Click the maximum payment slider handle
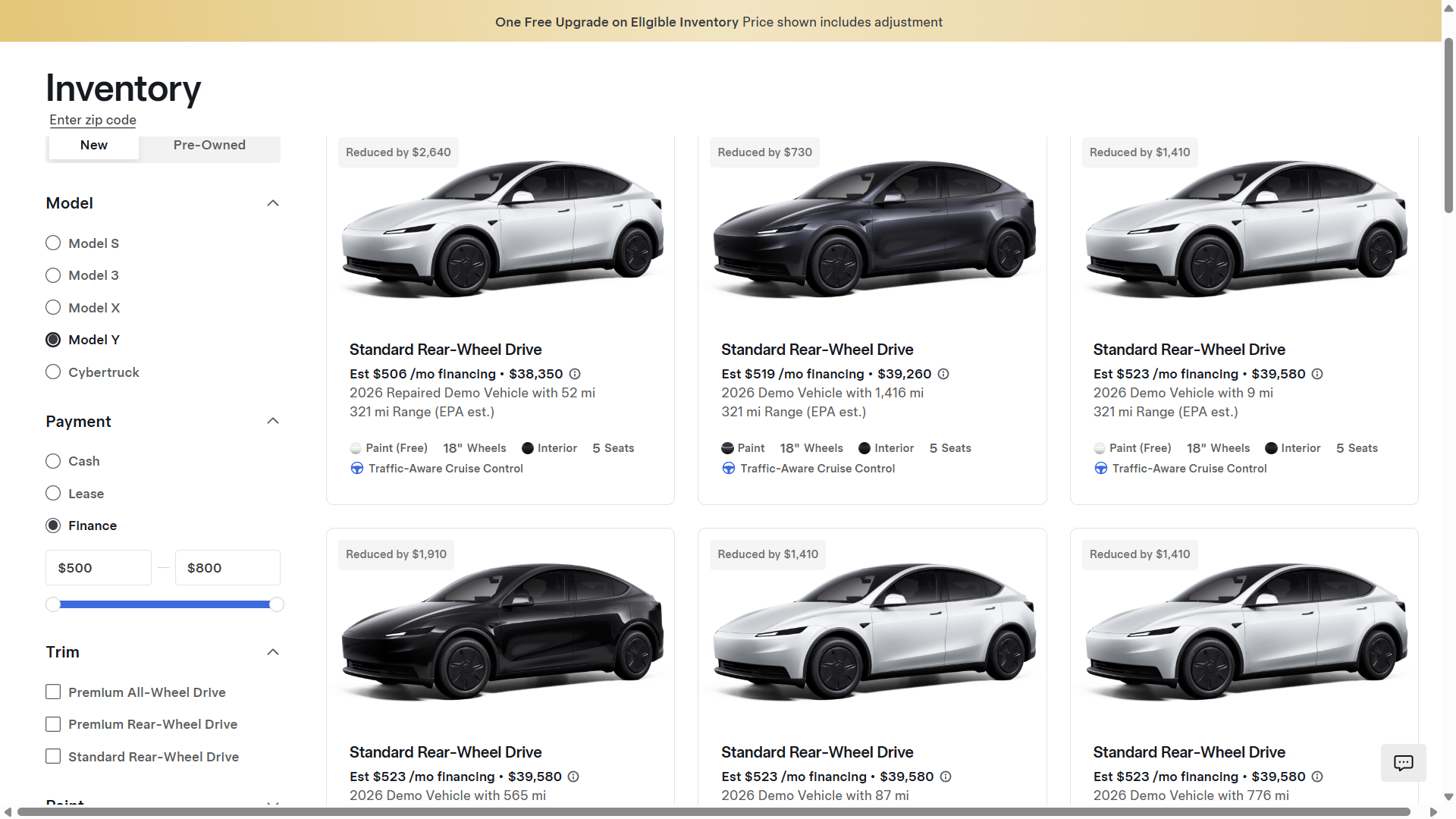 click(277, 604)
